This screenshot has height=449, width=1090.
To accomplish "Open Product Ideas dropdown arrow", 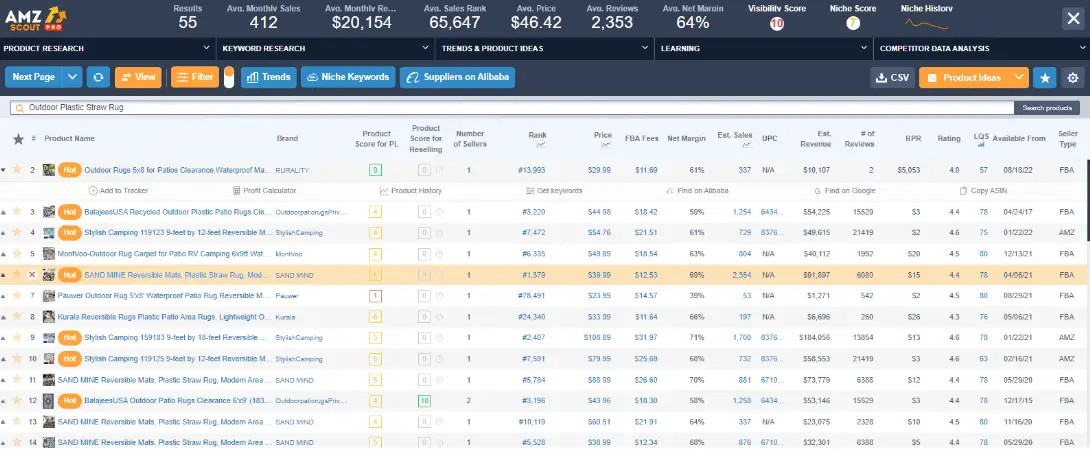I will 1019,77.
